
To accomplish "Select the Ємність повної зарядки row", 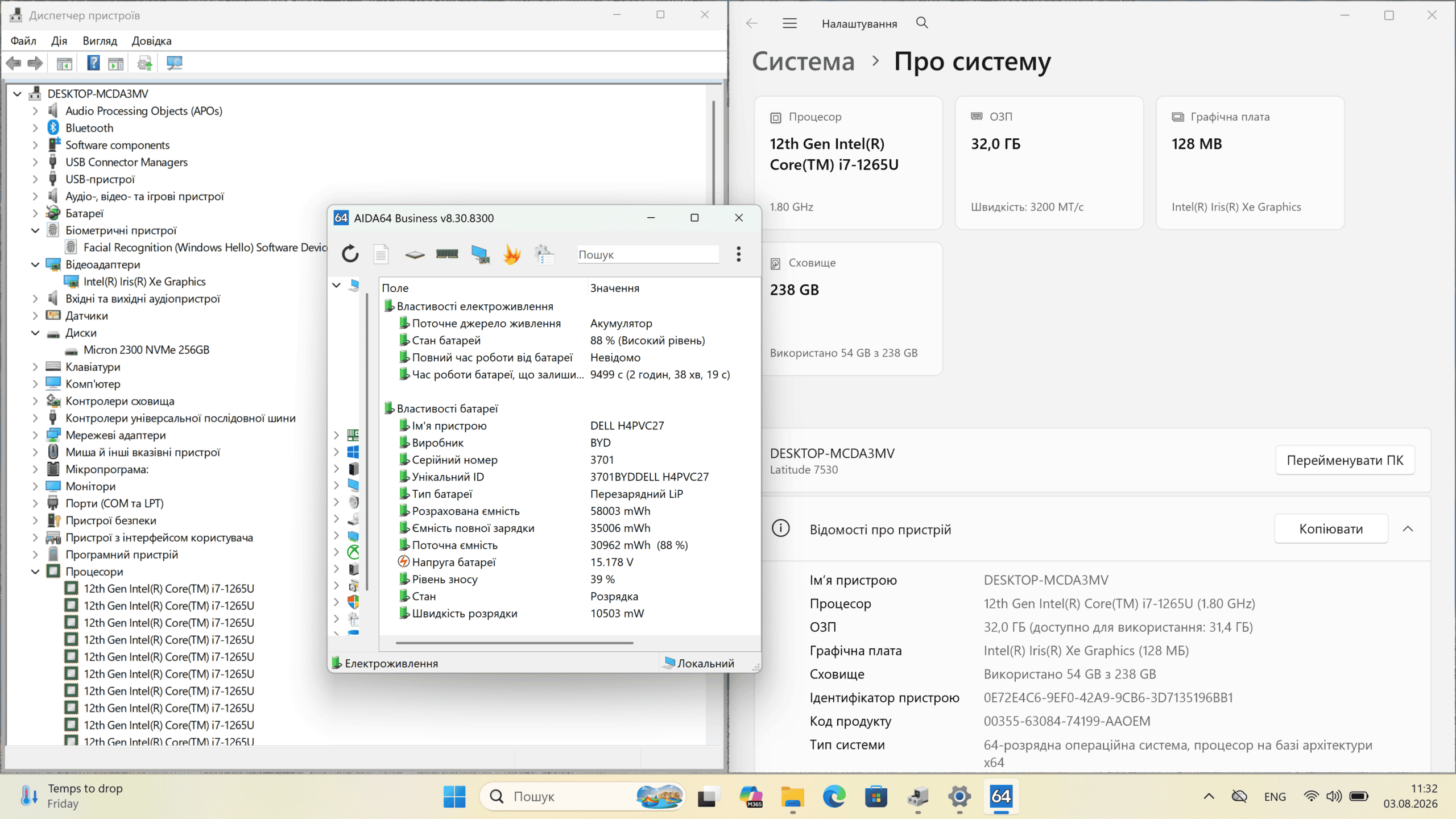I will (x=569, y=528).
